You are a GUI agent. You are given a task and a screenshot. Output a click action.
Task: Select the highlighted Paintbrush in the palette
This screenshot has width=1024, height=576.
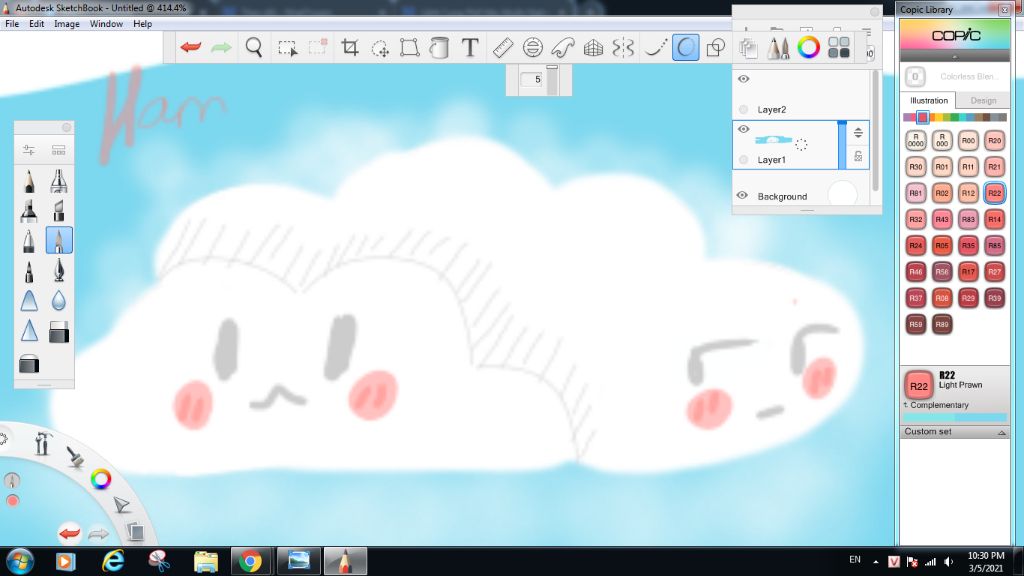tap(59, 240)
